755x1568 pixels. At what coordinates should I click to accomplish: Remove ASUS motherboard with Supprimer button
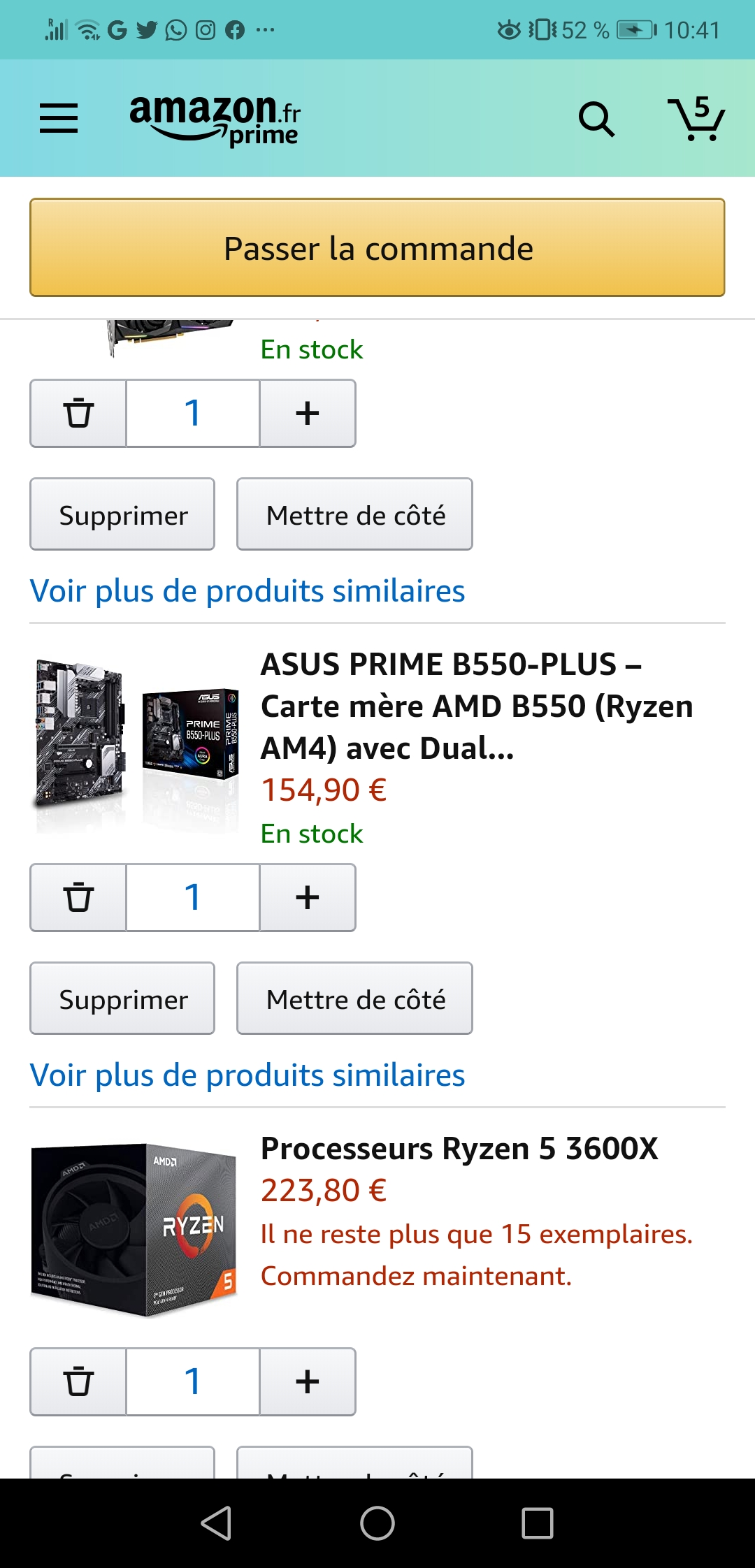pyautogui.click(x=122, y=999)
